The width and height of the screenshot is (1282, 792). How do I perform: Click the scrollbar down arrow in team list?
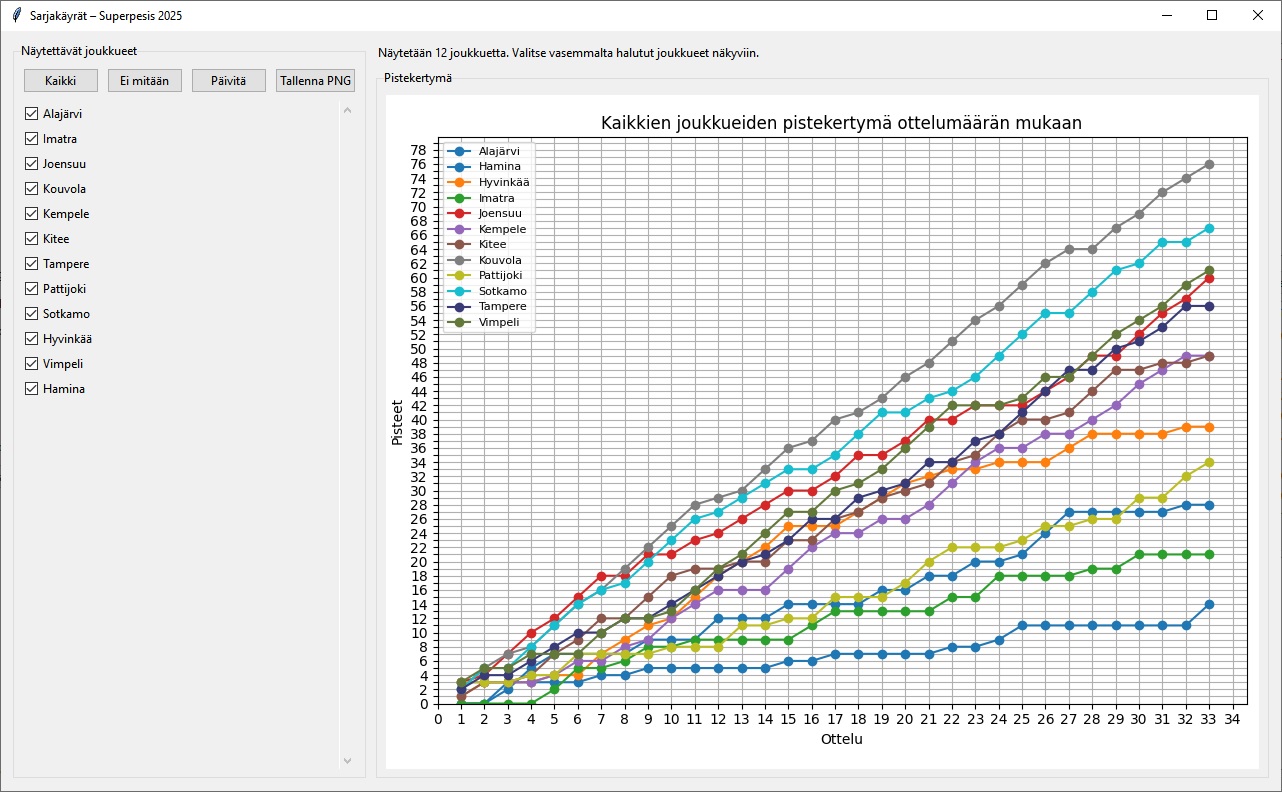click(x=347, y=761)
